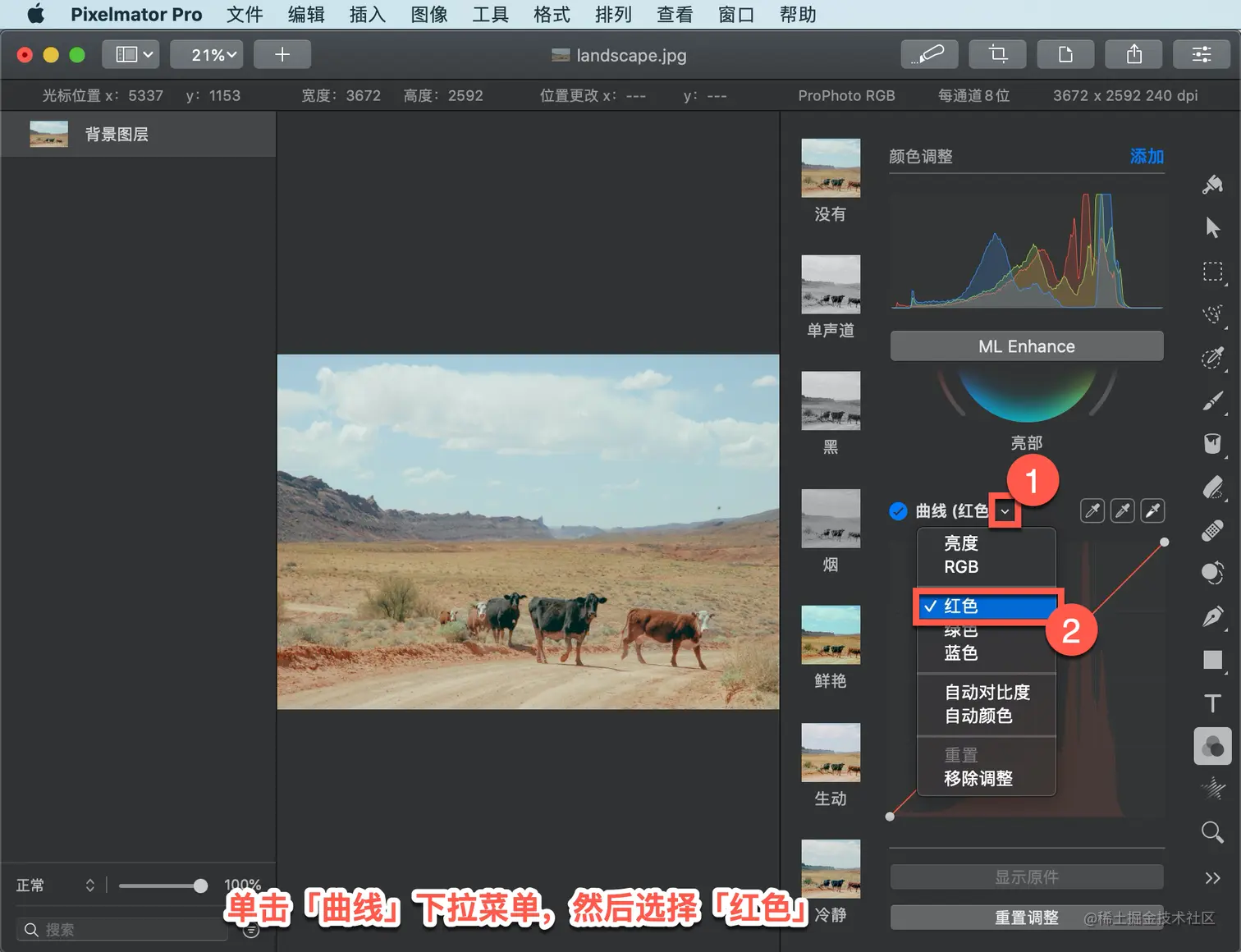Select the Erase tool
This screenshot has width=1241, height=952.
(x=1212, y=487)
